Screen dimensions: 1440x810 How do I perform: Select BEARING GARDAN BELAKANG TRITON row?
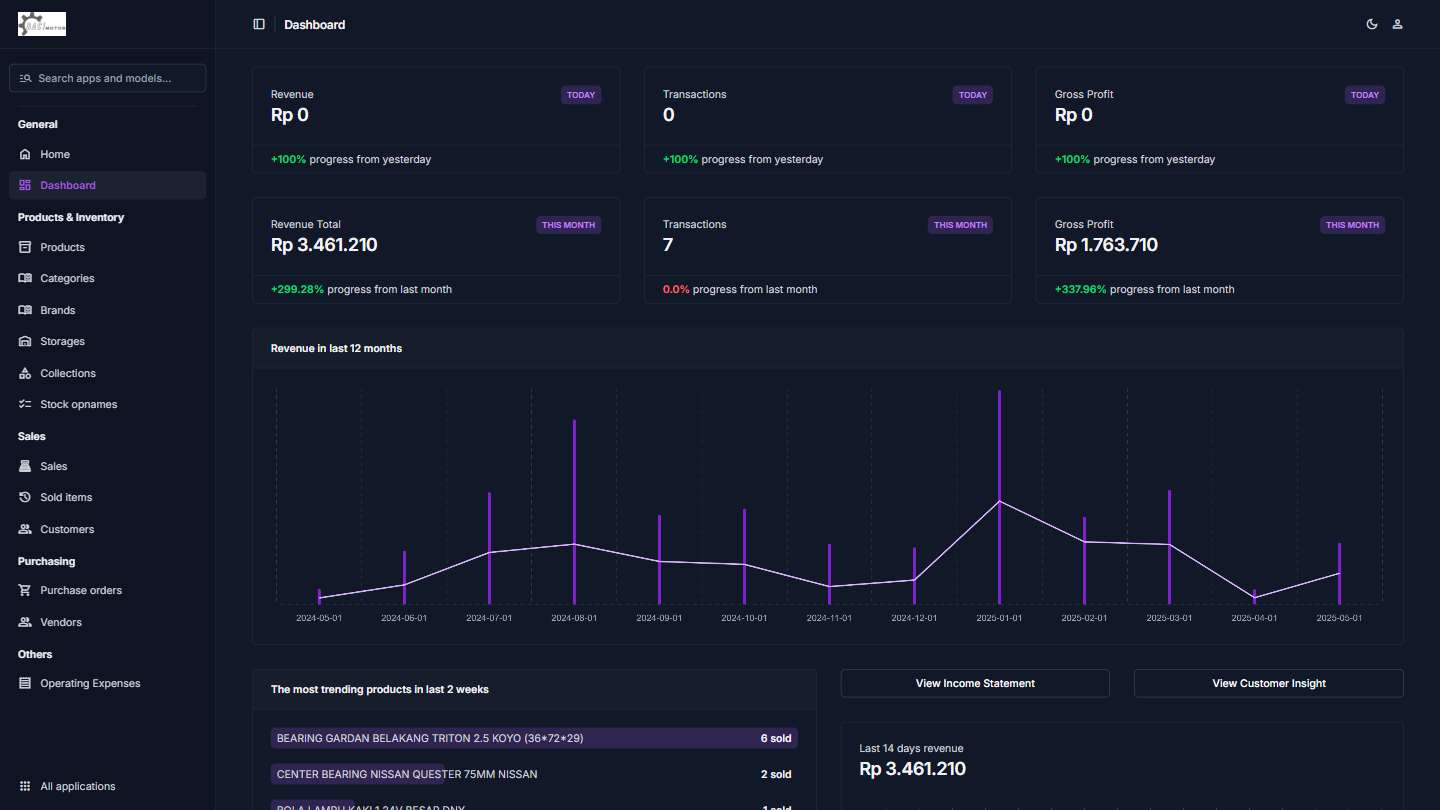tap(534, 738)
